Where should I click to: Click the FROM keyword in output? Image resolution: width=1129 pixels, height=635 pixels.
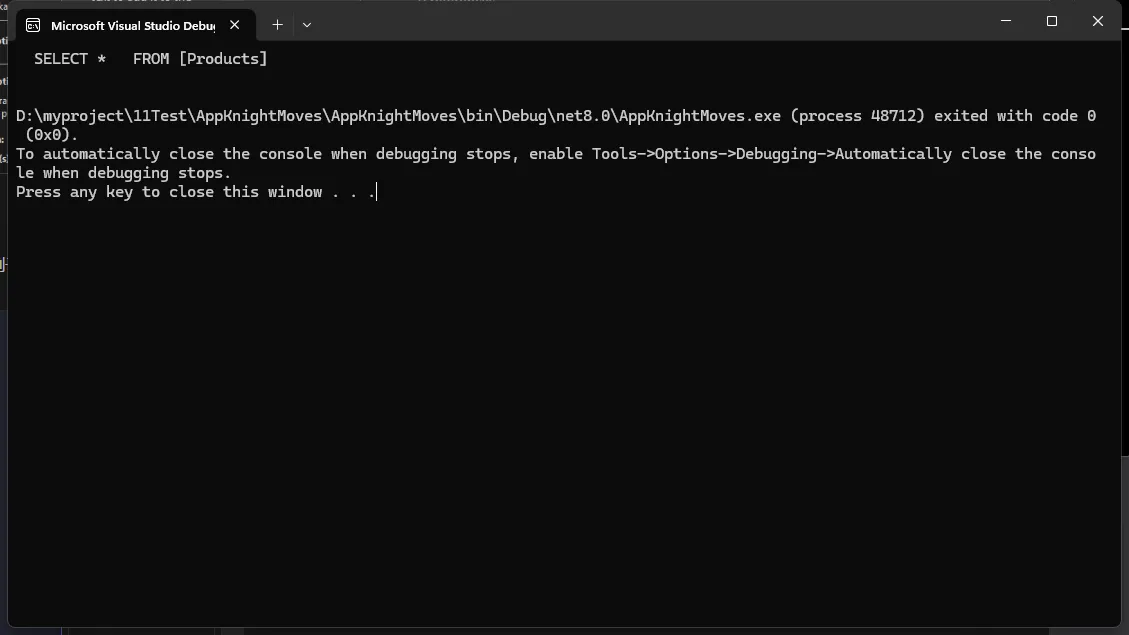(151, 59)
